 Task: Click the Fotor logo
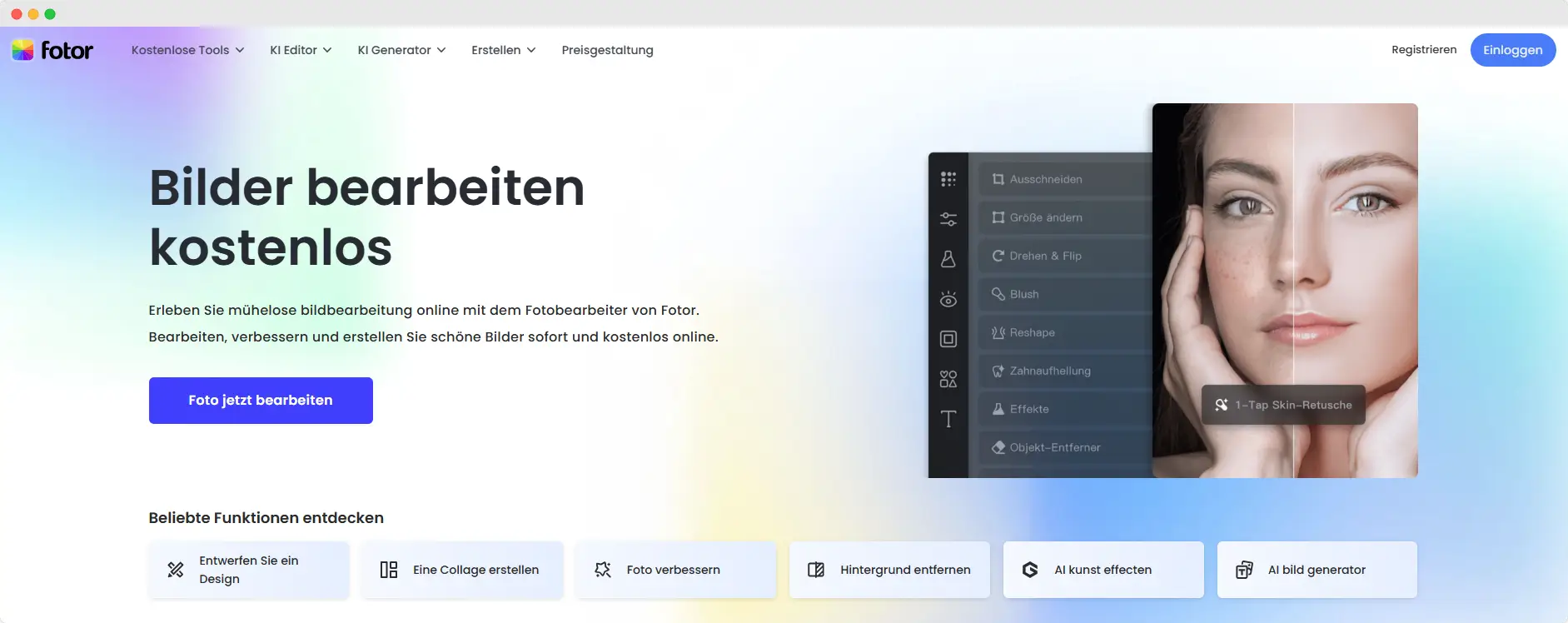(52, 50)
